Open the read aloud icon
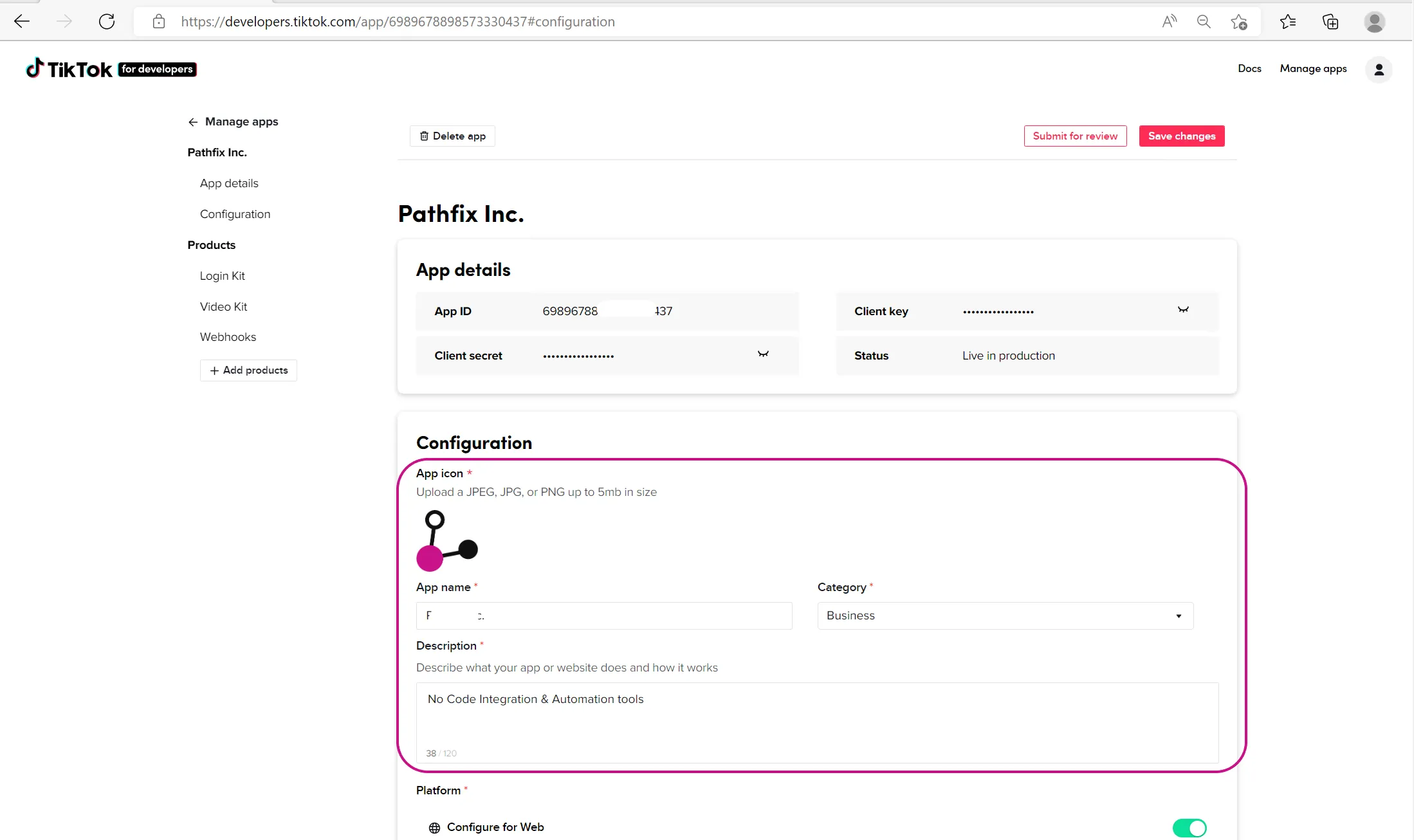This screenshot has height=840, width=1414. tap(1170, 22)
